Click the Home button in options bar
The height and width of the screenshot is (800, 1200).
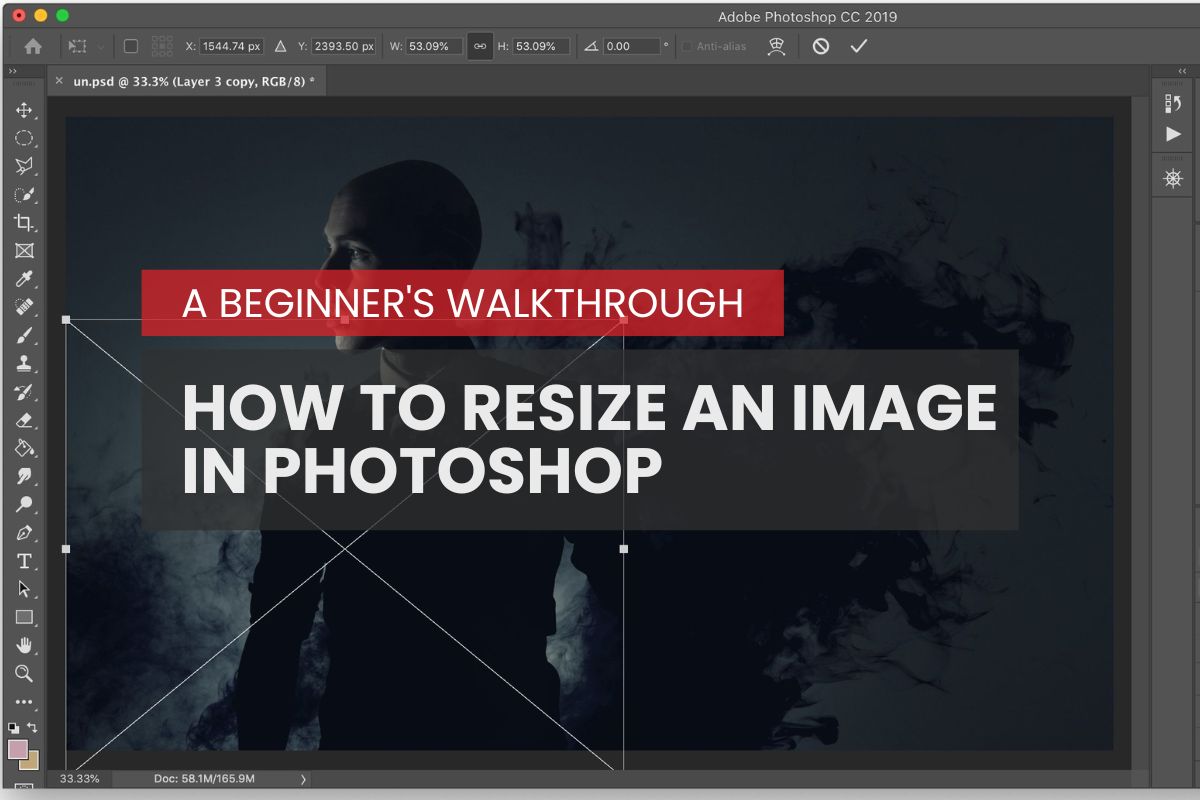click(x=33, y=46)
